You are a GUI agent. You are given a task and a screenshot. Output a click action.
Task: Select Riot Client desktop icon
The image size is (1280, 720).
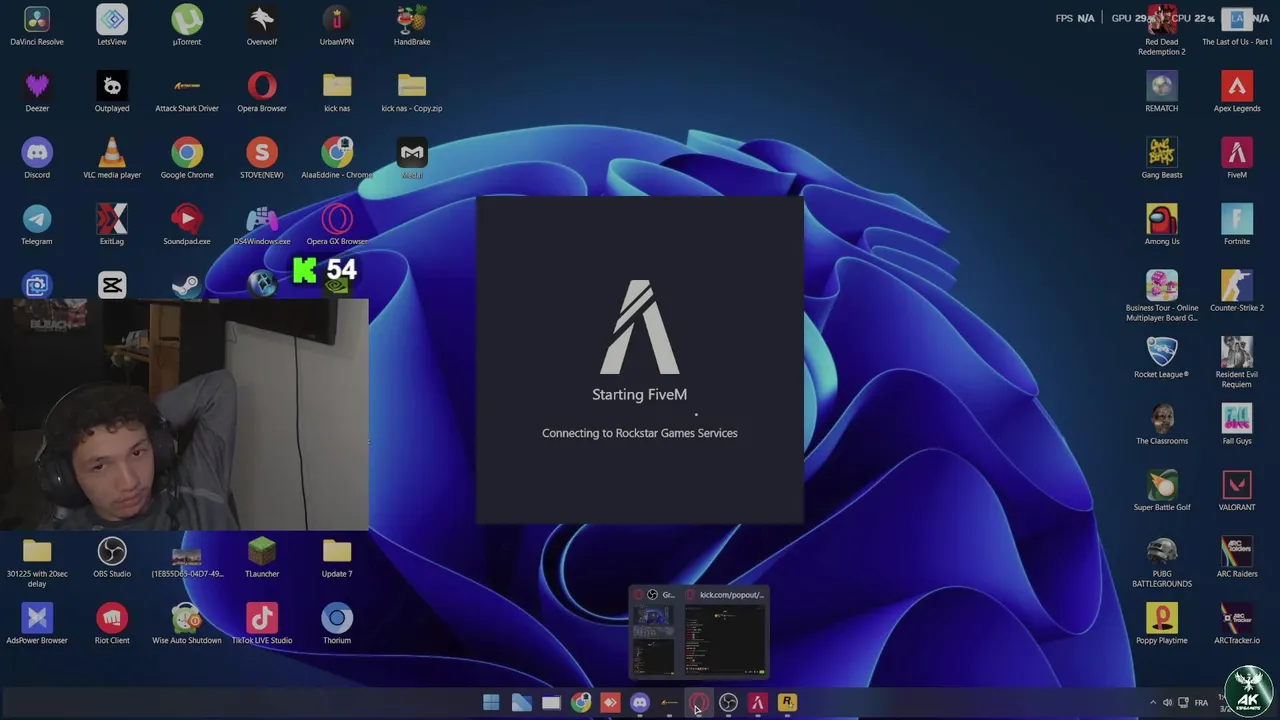(x=112, y=625)
